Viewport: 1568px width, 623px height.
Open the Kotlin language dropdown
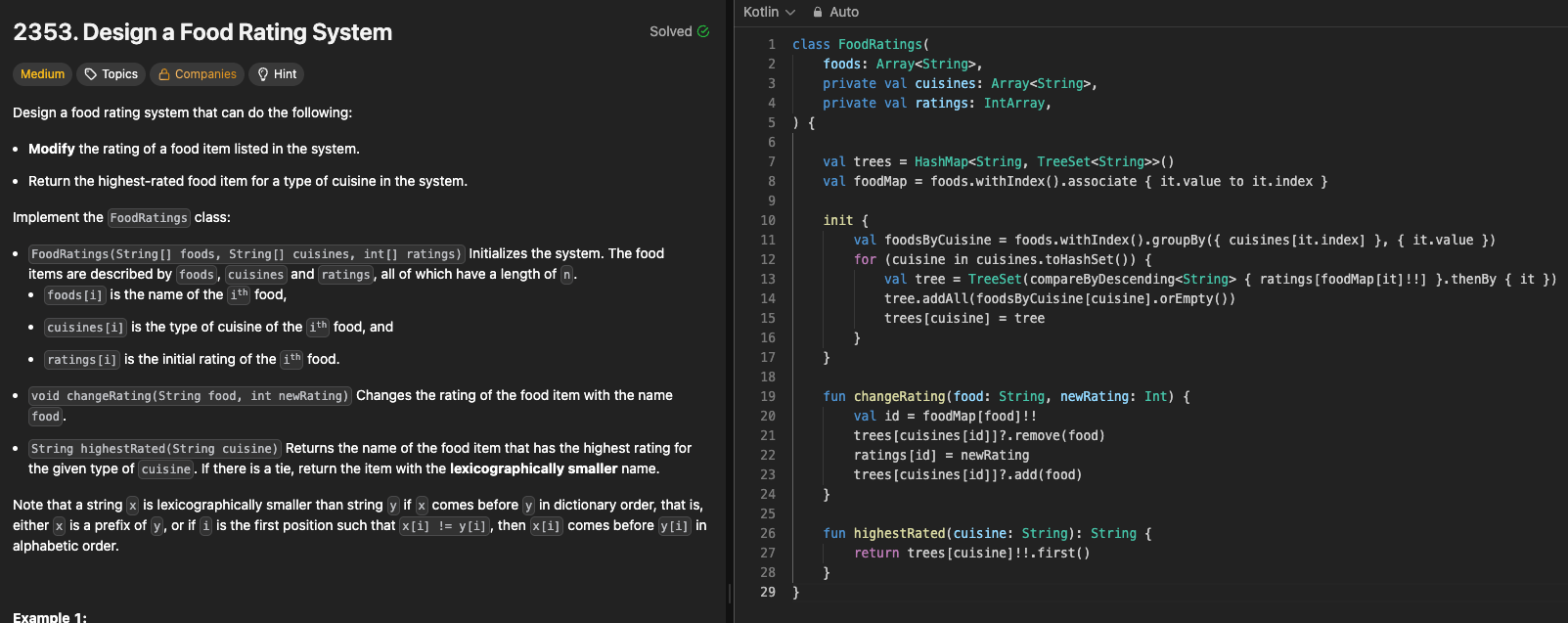pyautogui.click(x=769, y=12)
